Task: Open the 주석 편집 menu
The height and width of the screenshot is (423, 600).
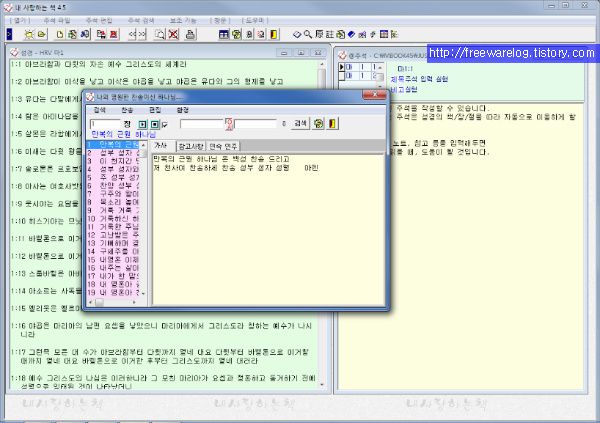Action: [x=99, y=20]
